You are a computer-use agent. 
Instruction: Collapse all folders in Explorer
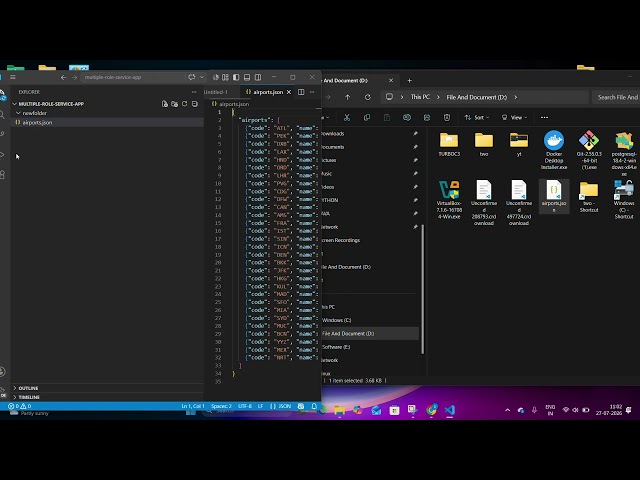click(x=195, y=104)
